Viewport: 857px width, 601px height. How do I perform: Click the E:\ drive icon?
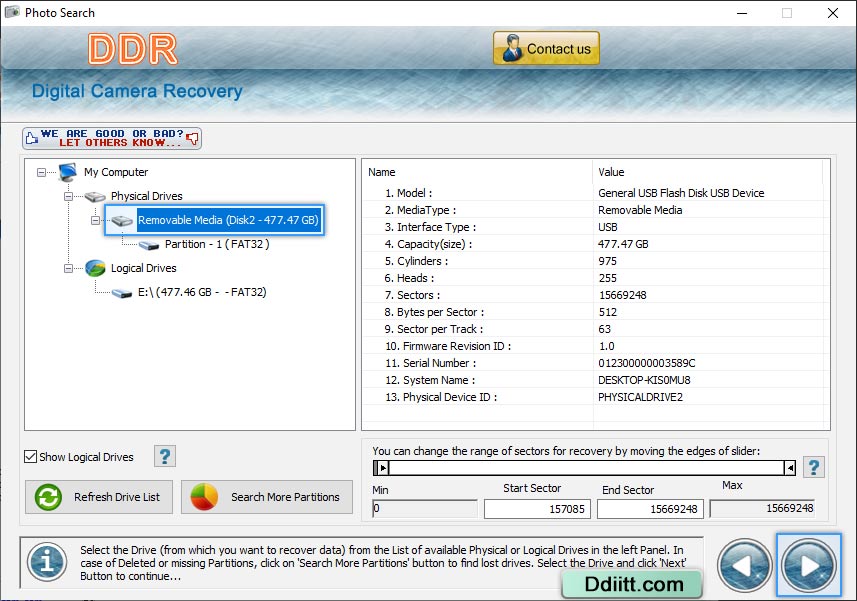click(x=122, y=293)
